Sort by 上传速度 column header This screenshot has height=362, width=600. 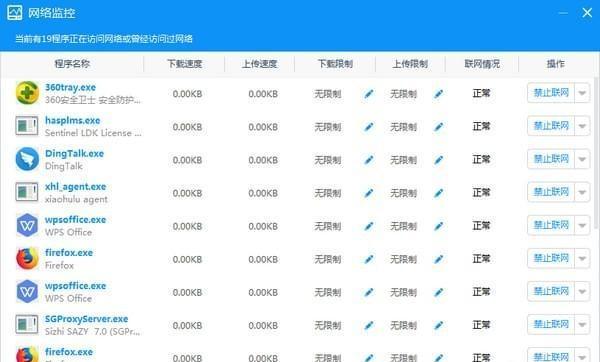coord(259,64)
